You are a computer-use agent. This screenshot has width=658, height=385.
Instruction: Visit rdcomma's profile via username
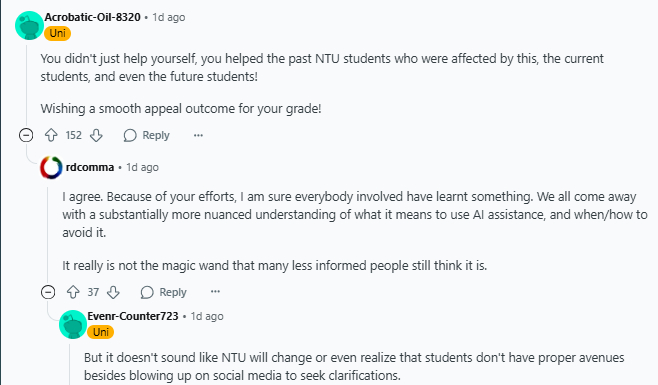click(90, 167)
